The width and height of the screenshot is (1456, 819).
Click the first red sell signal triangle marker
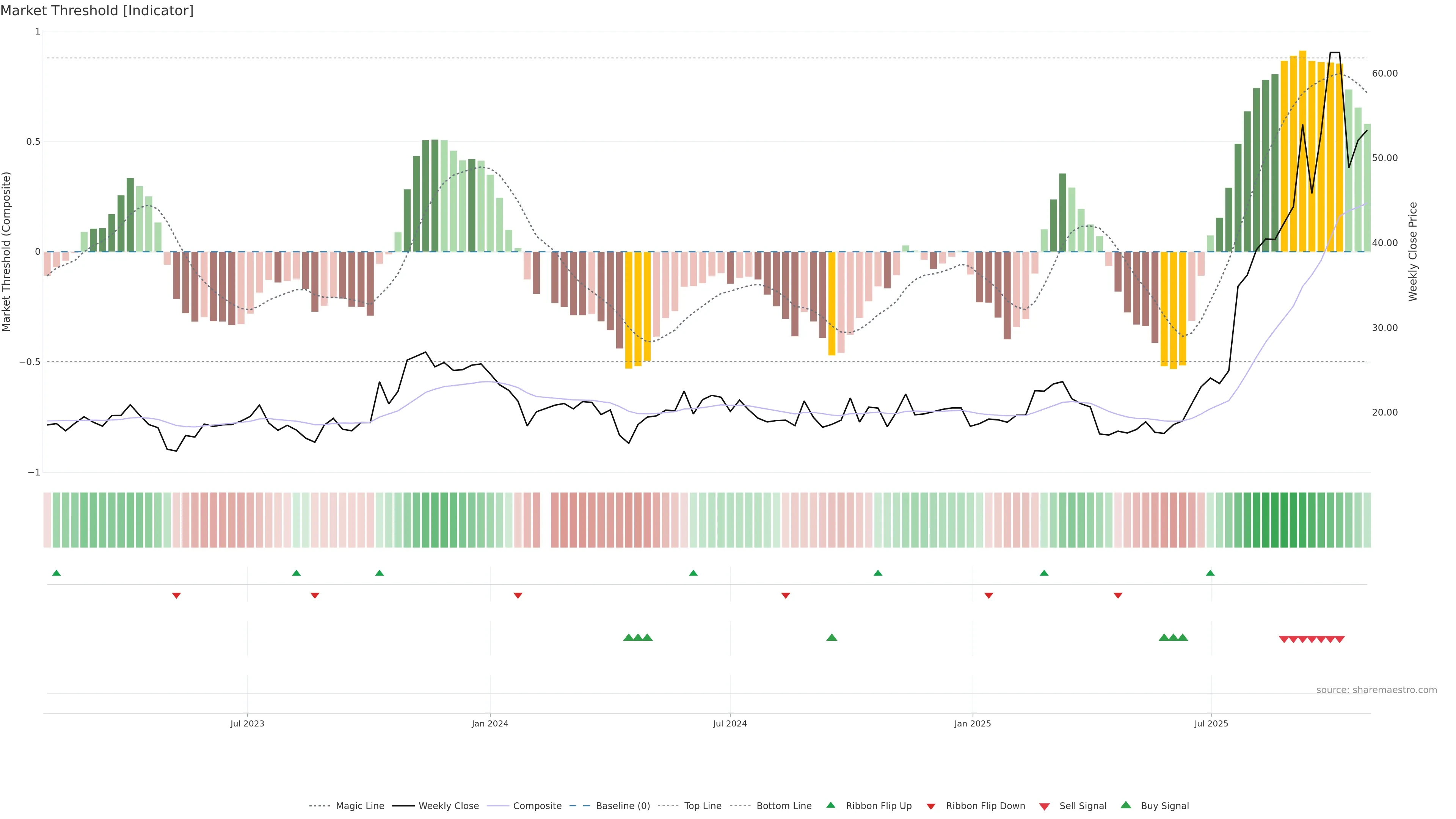coord(1283,639)
